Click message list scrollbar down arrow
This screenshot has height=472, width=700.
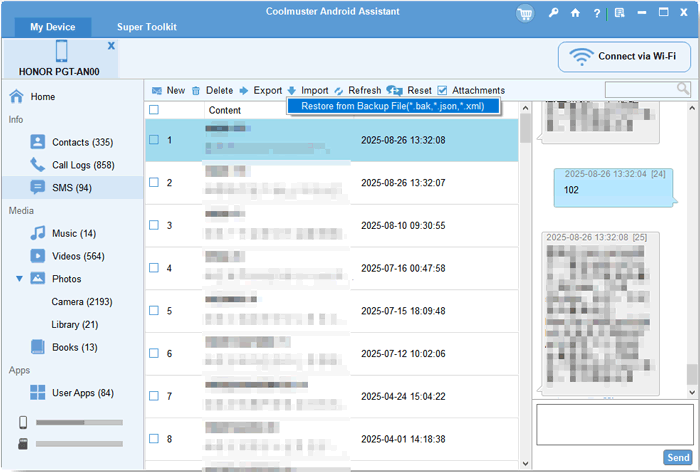click(525, 464)
